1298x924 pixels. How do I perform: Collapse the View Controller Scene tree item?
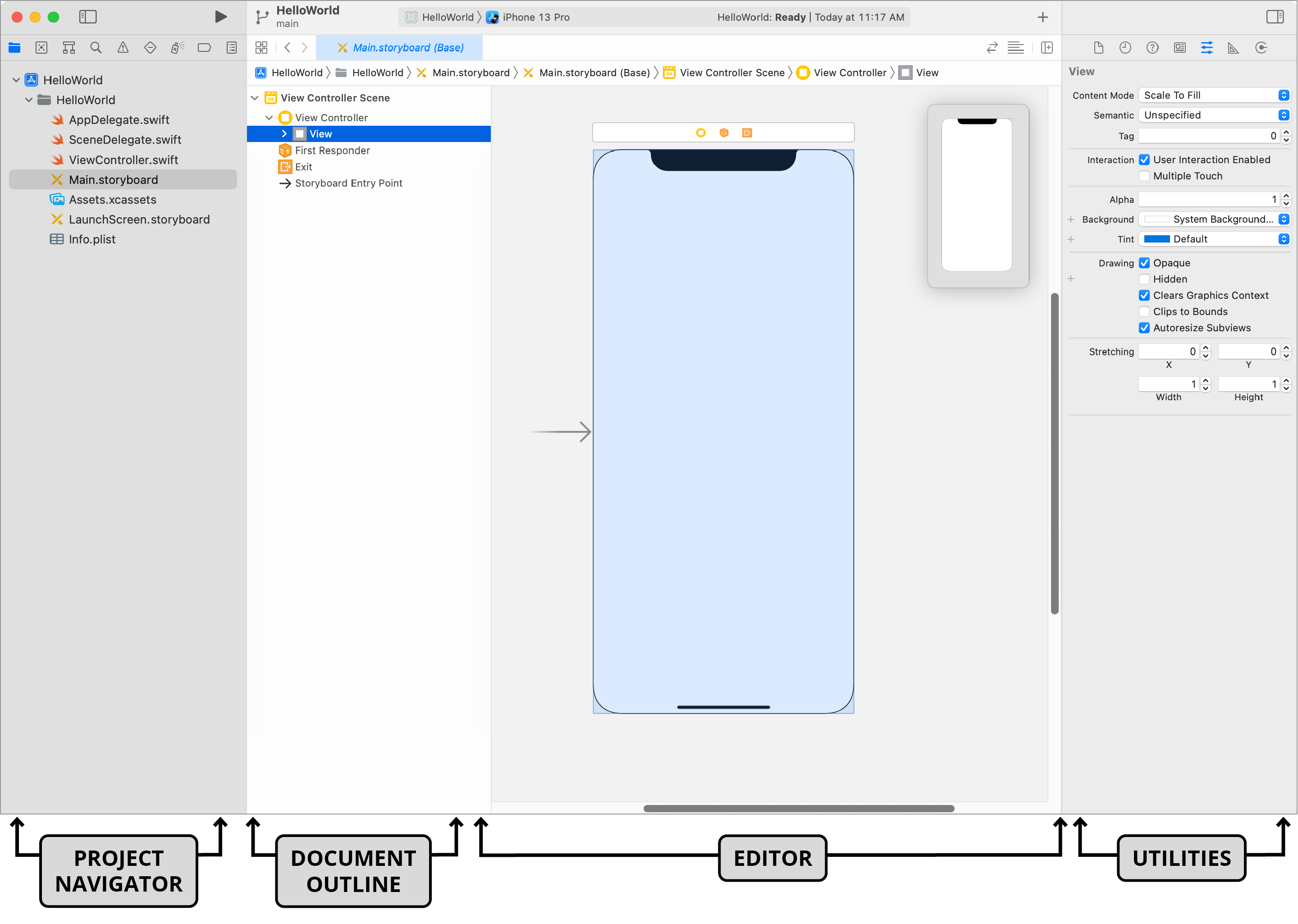255,97
